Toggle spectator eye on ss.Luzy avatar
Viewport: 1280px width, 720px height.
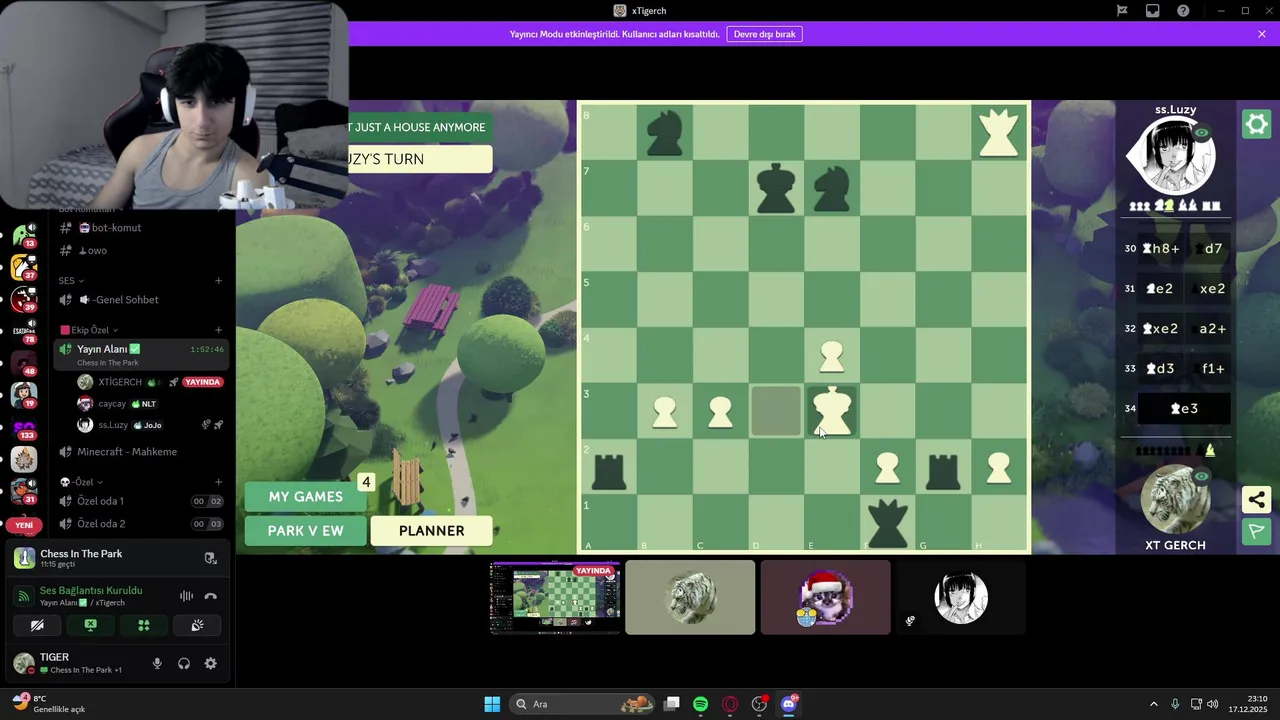(1201, 133)
